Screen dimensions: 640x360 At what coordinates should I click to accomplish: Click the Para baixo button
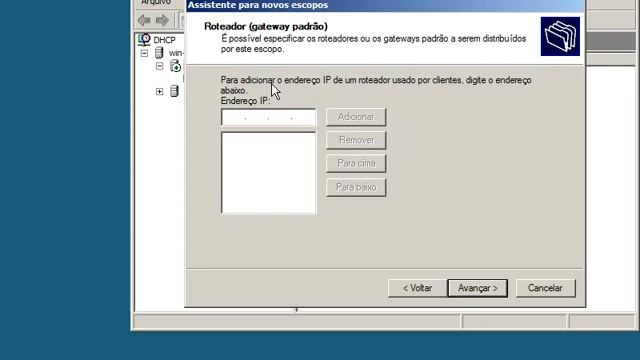356,187
